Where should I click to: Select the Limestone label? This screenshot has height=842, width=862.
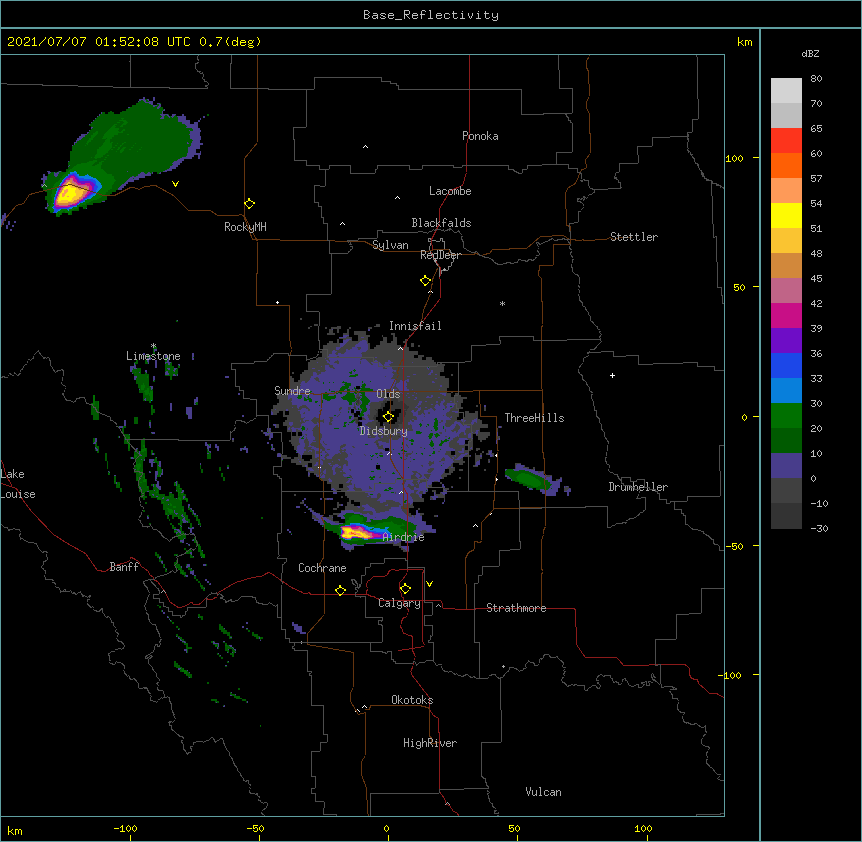pyautogui.click(x=153, y=356)
